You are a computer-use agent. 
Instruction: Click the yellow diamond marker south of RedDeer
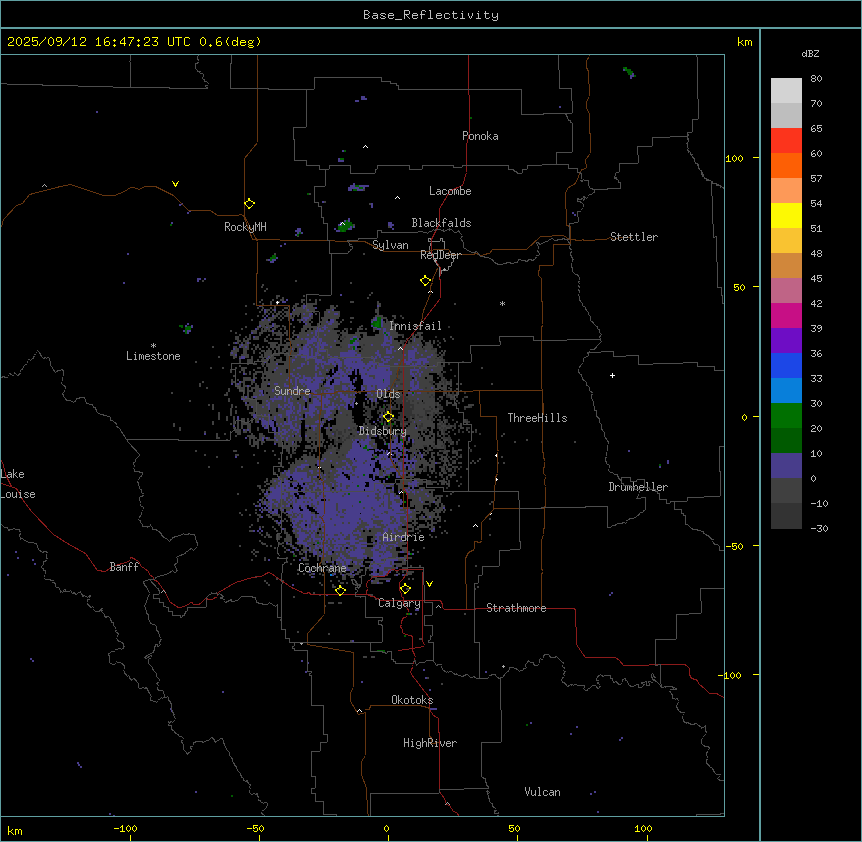(425, 280)
